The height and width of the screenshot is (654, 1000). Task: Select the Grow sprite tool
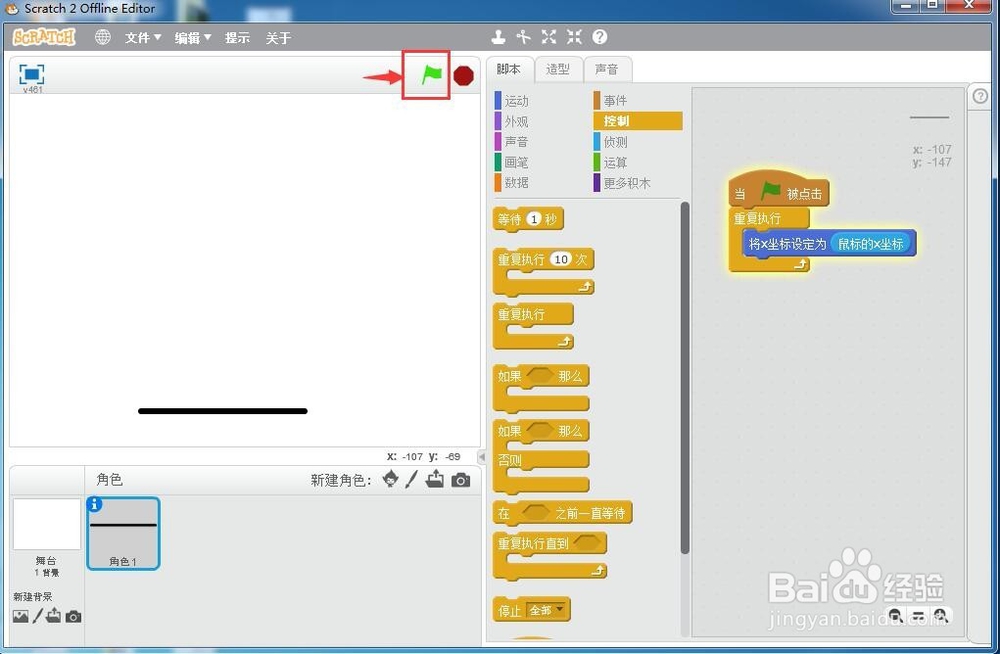[x=549, y=37]
